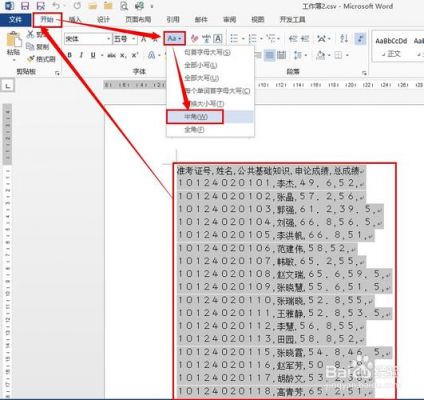Click the Cut scissors icon

tap(30, 34)
